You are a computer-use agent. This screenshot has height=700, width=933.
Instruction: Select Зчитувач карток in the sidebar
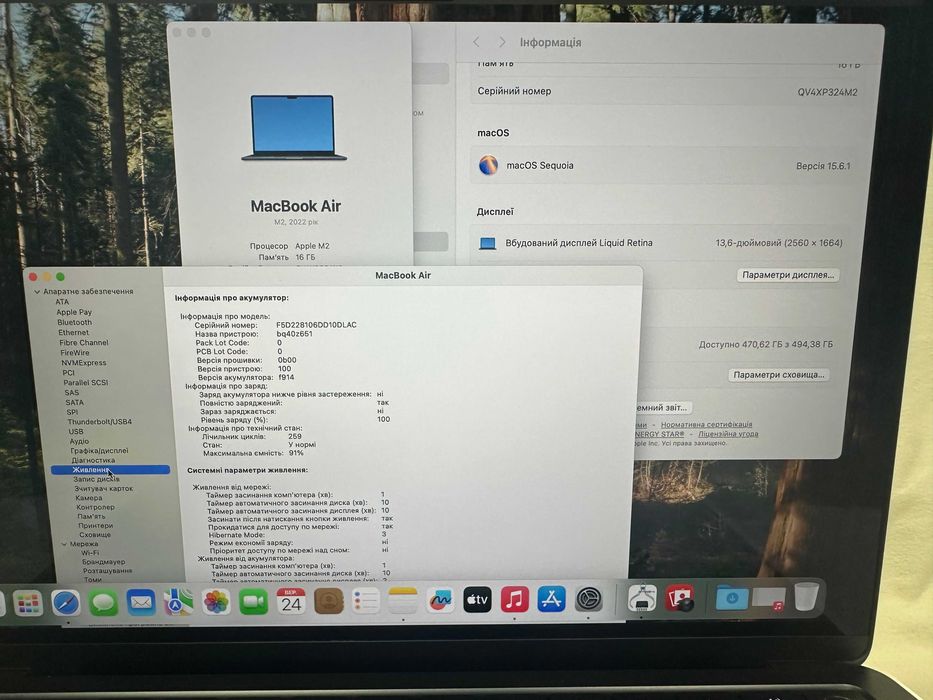coord(104,488)
